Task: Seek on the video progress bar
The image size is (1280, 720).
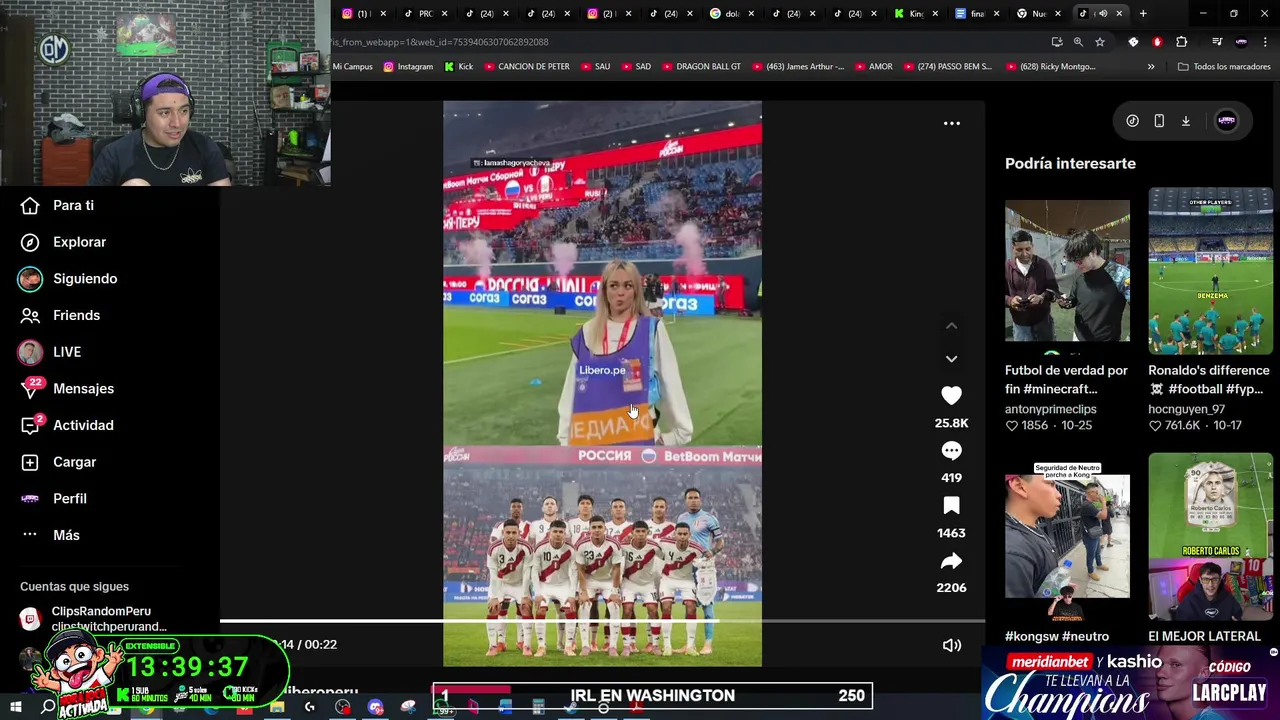Action: pos(602,621)
